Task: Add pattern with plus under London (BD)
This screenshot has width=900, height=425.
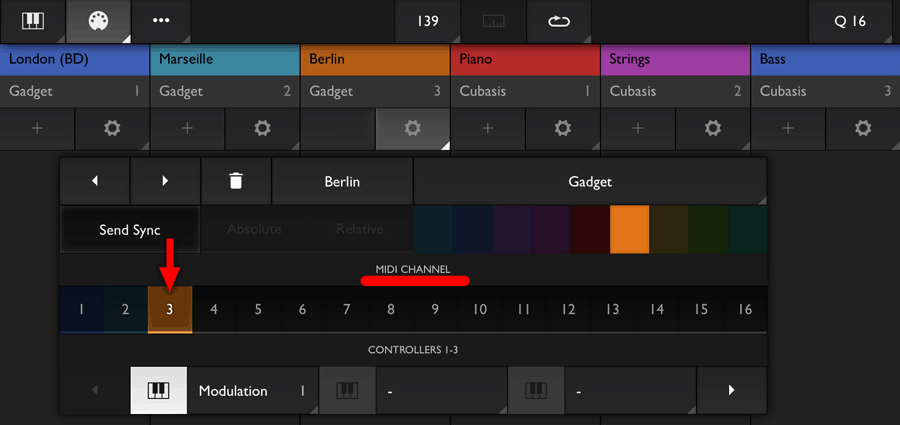Action: tap(37, 129)
